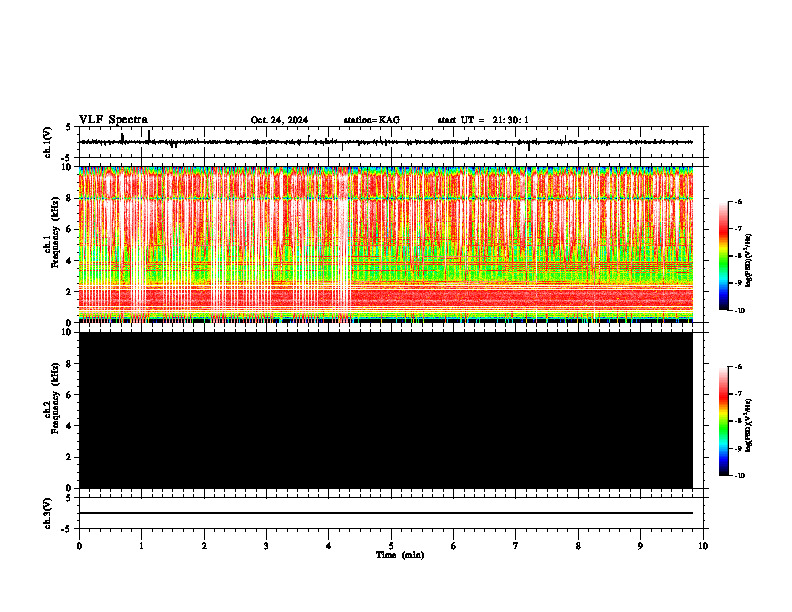This screenshot has width=792, height=612.
Task: Click the 2 kHz tick label on ch.1 axis
Action: (x=70, y=292)
